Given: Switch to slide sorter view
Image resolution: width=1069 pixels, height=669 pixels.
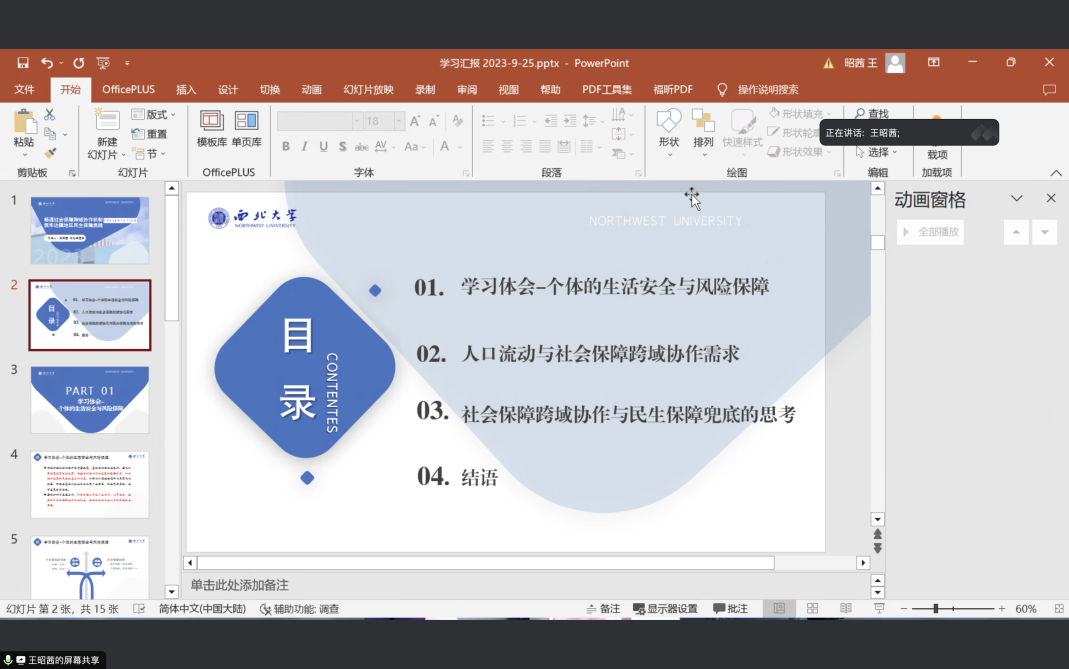Looking at the screenshot, I should pyautogui.click(x=812, y=609).
